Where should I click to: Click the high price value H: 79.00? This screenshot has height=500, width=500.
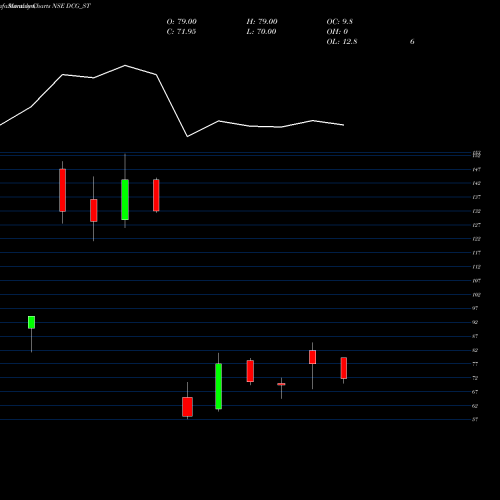point(262,22)
